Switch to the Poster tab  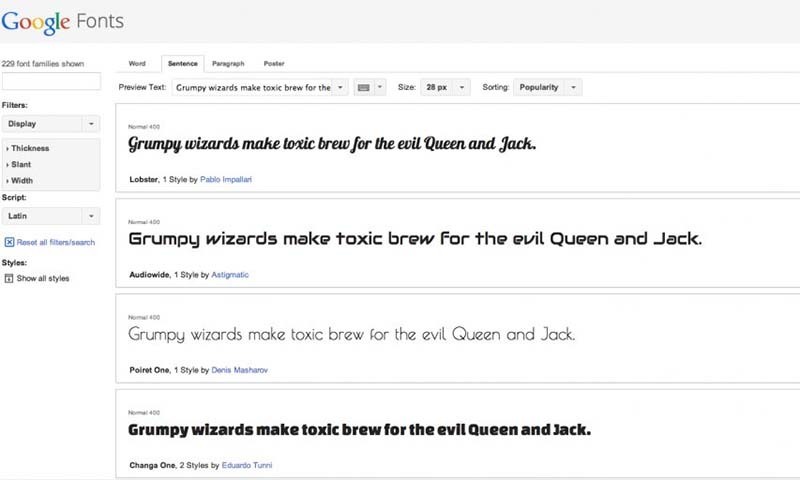click(x=274, y=64)
